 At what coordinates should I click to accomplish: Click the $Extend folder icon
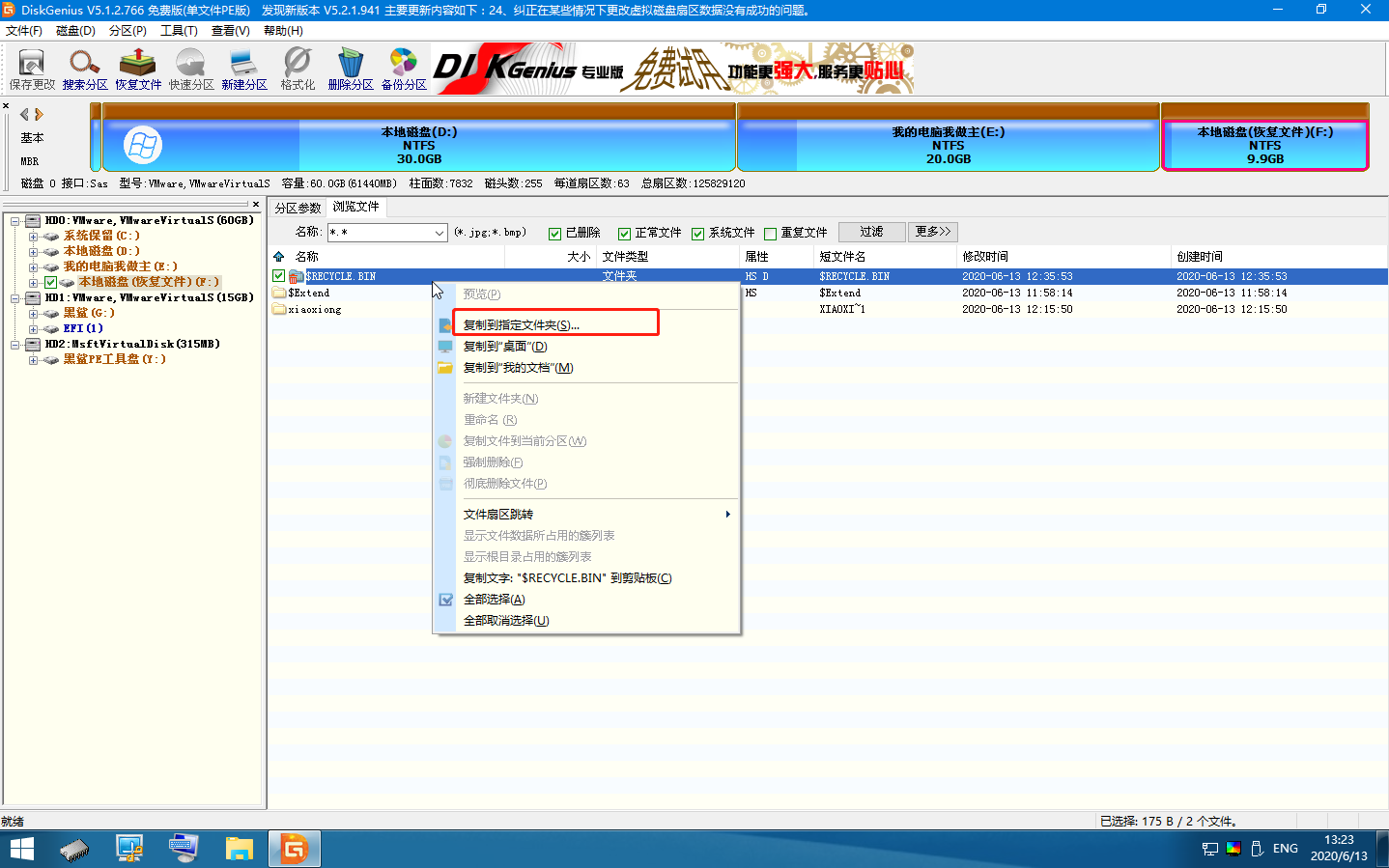(x=280, y=293)
